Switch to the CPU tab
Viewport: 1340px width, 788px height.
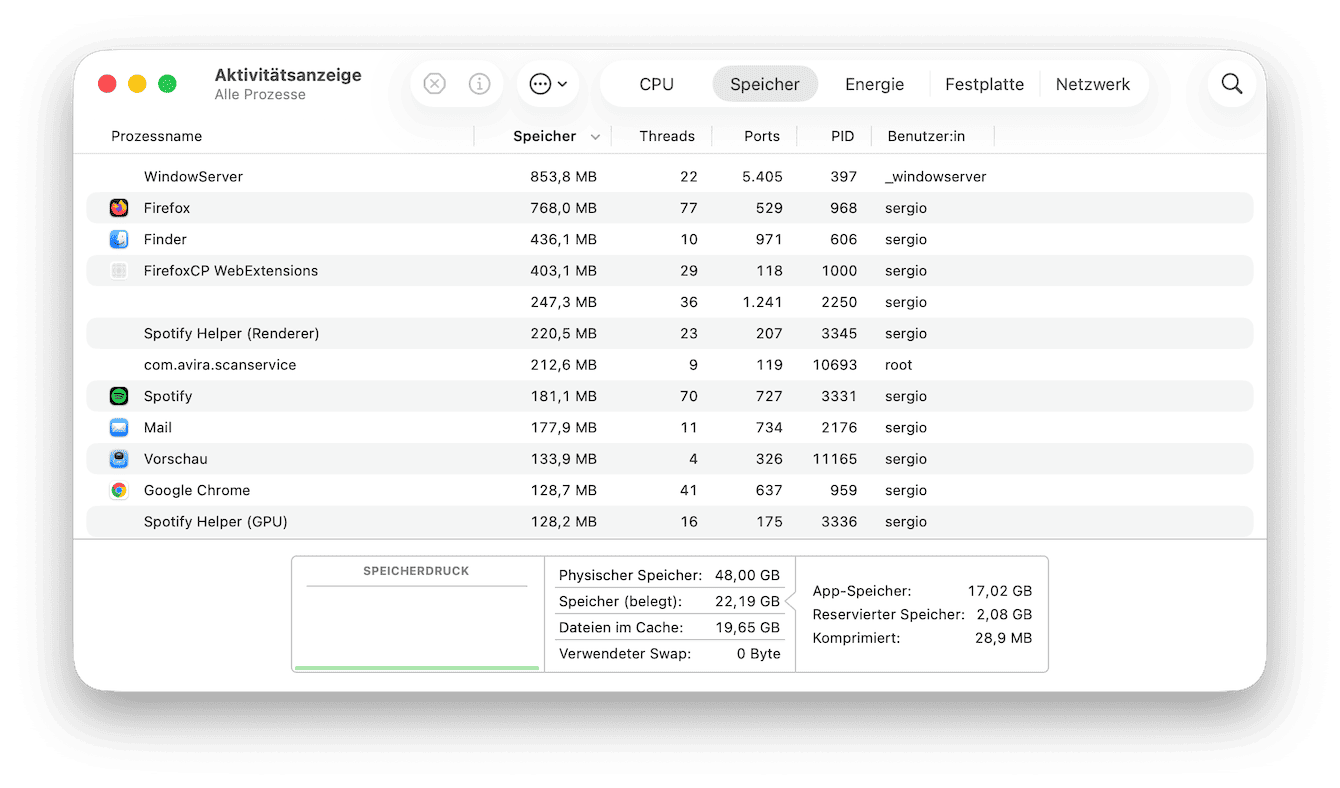[x=656, y=84]
